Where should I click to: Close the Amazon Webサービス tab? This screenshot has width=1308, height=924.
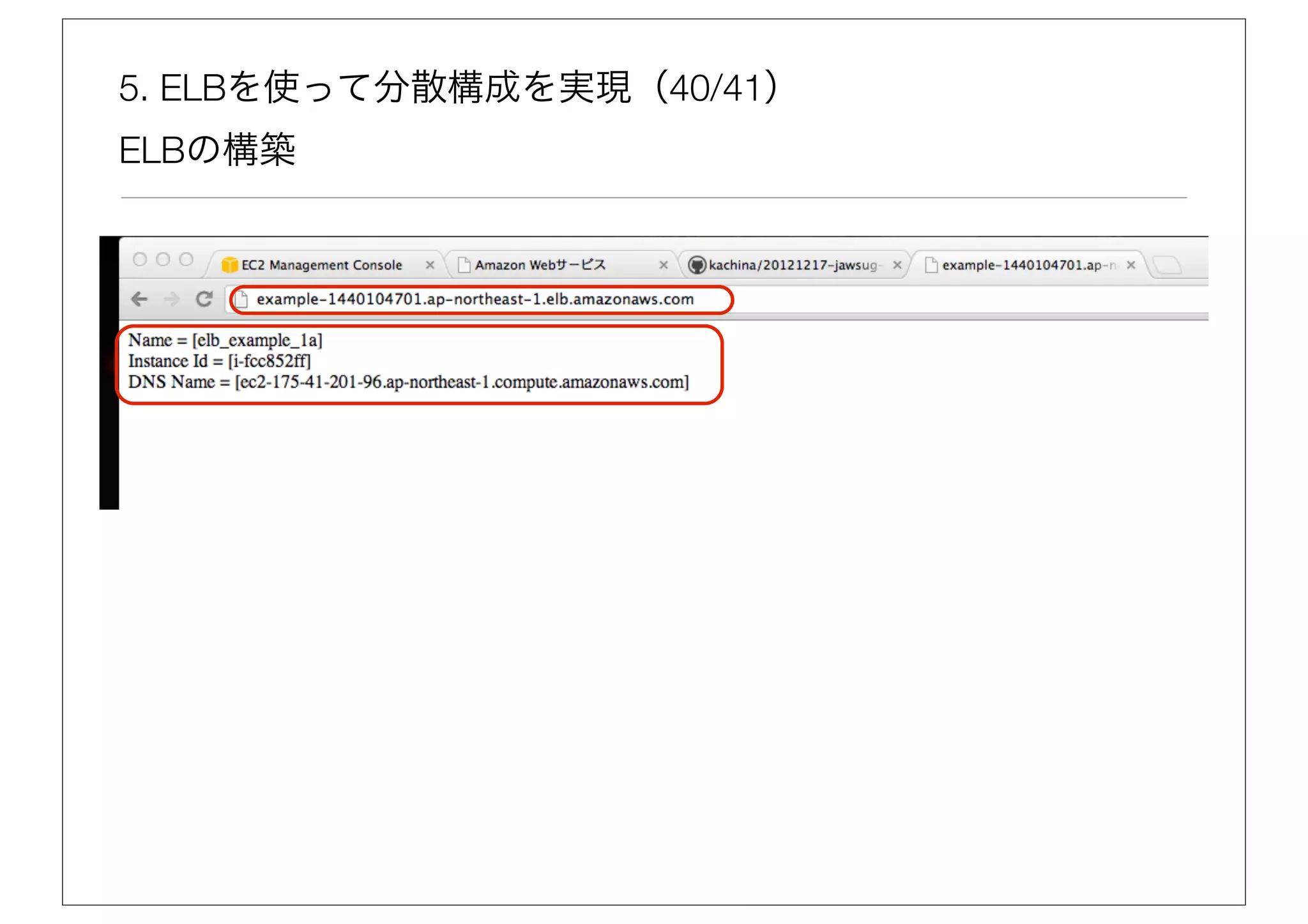[x=664, y=265]
